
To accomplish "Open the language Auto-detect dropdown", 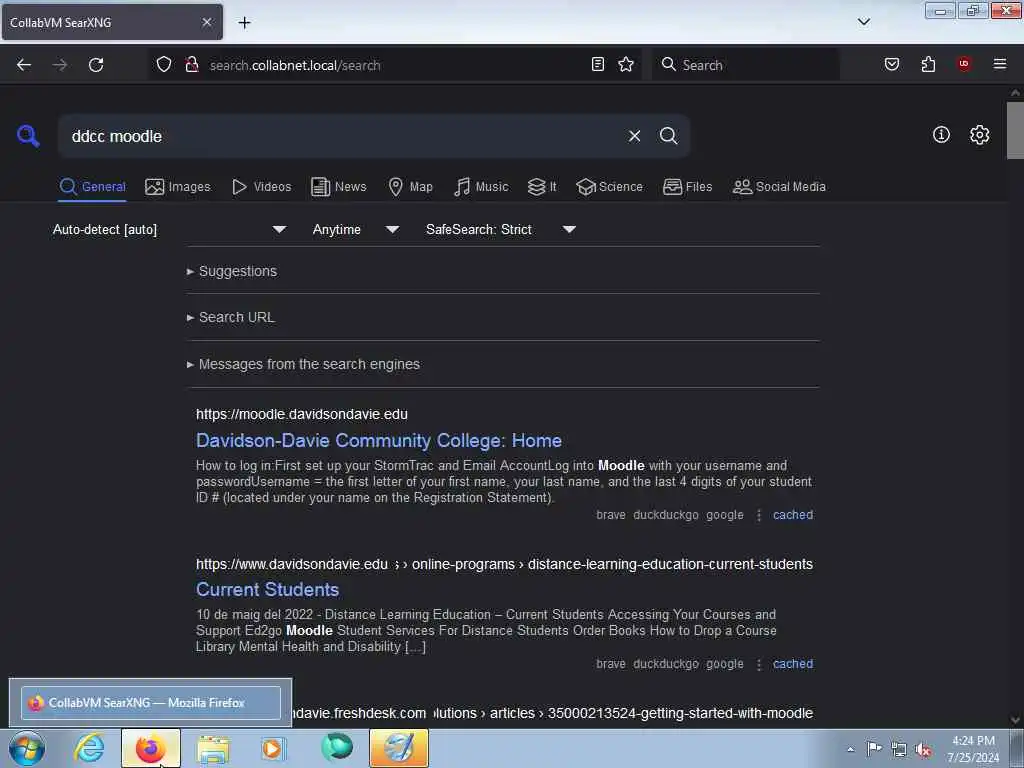I will 169,229.
